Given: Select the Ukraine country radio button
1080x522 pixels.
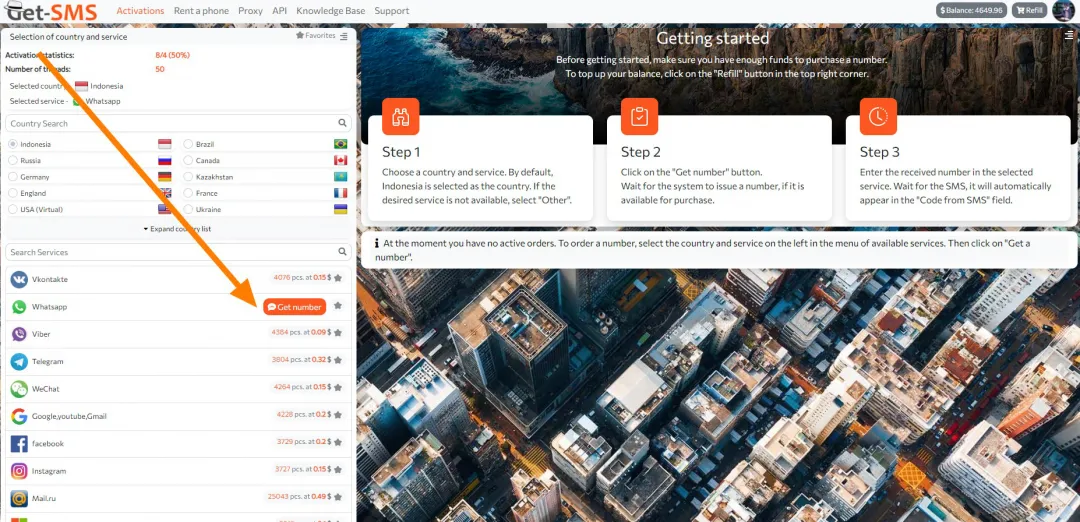Looking at the screenshot, I should 188,209.
